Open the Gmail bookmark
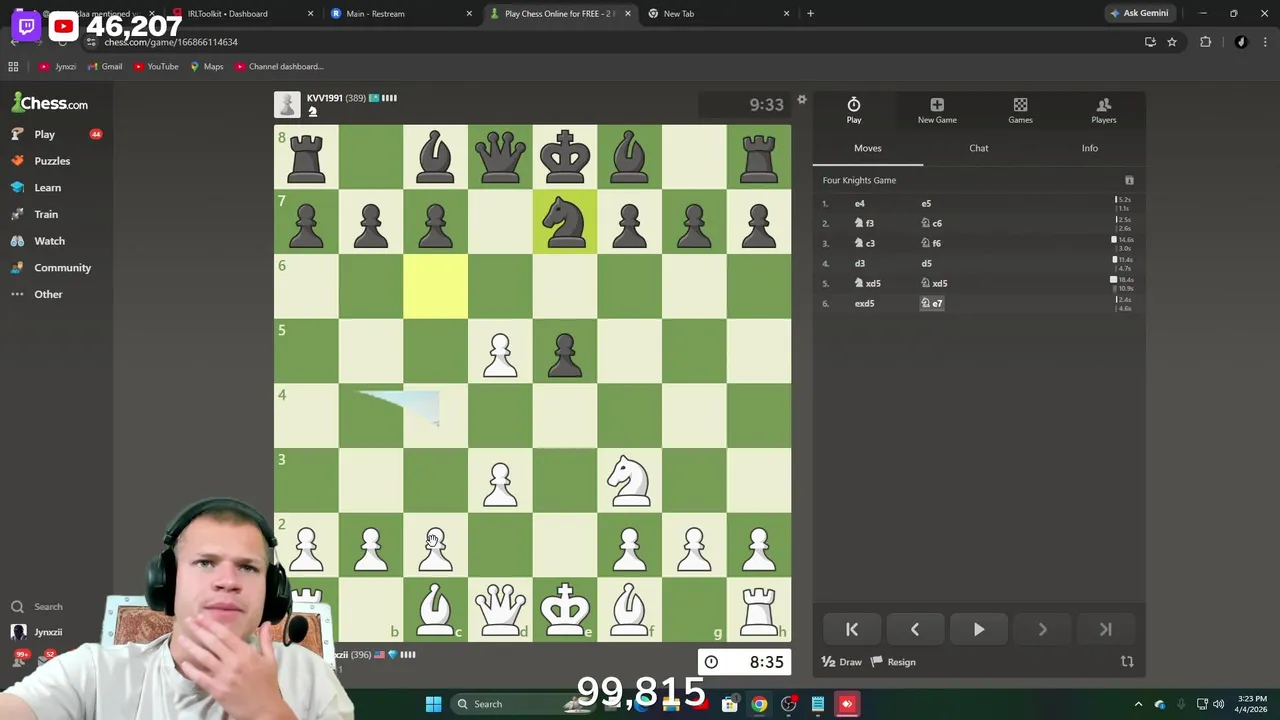The height and width of the screenshot is (720, 1280). click(x=105, y=66)
